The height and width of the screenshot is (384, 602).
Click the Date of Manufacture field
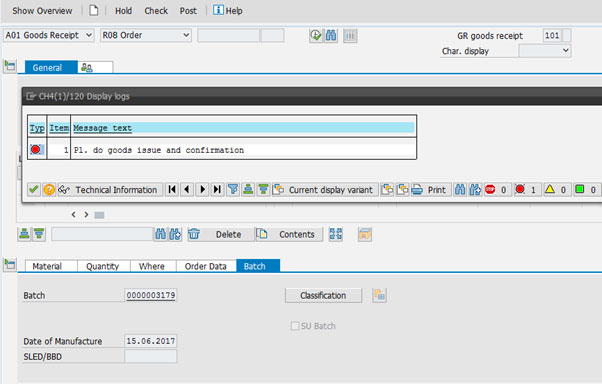(x=150, y=341)
